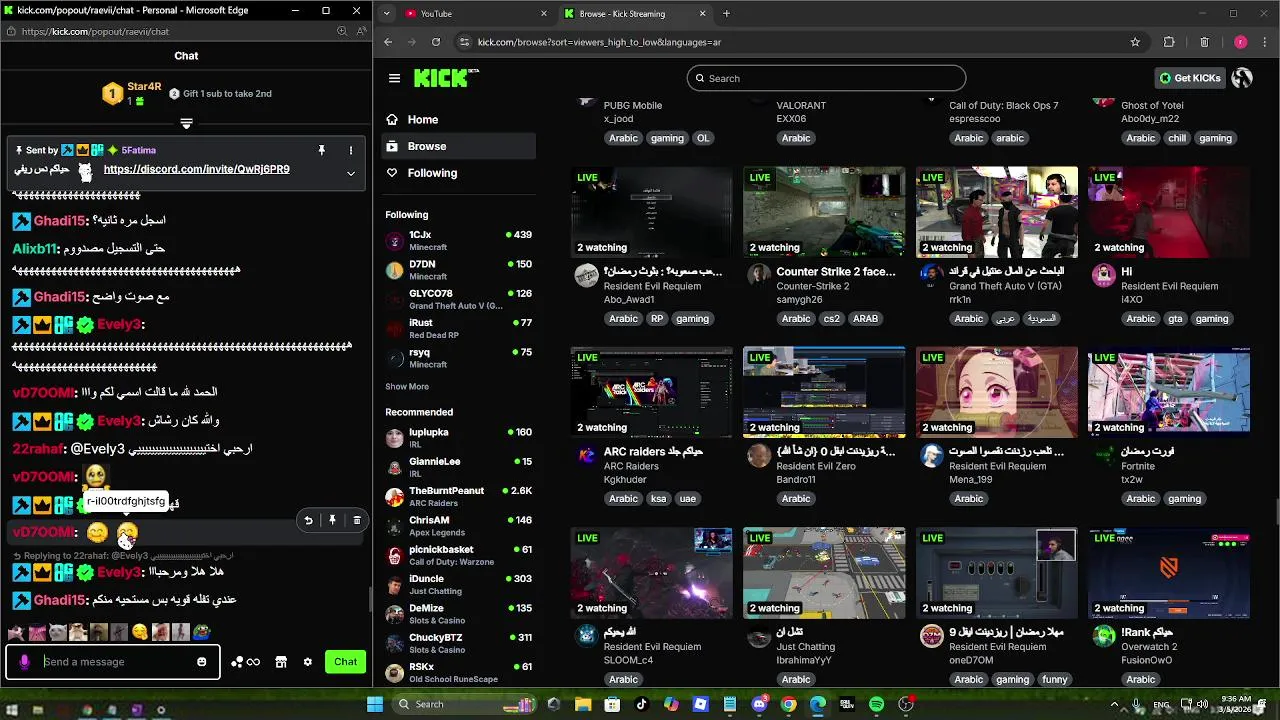Viewport: 1280px width, 720px height.
Task: Open Following in the Kick sidebar
Action: pyautogui.click(x=459, y=173)
